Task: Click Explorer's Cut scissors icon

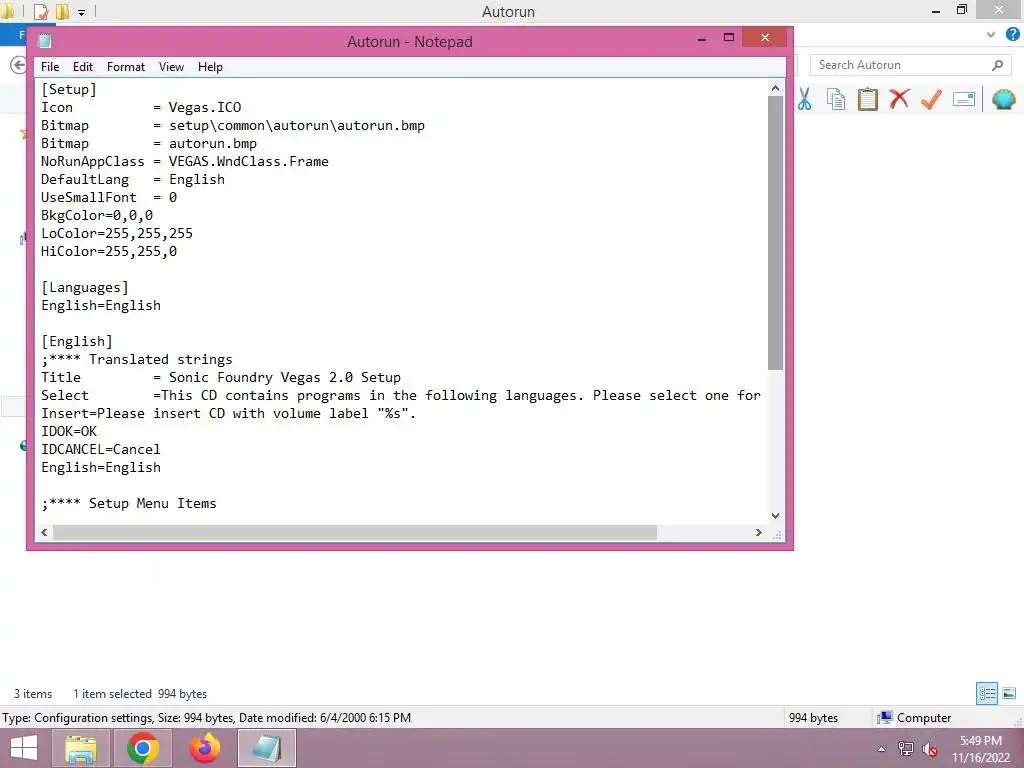Action: coord(805,99)
